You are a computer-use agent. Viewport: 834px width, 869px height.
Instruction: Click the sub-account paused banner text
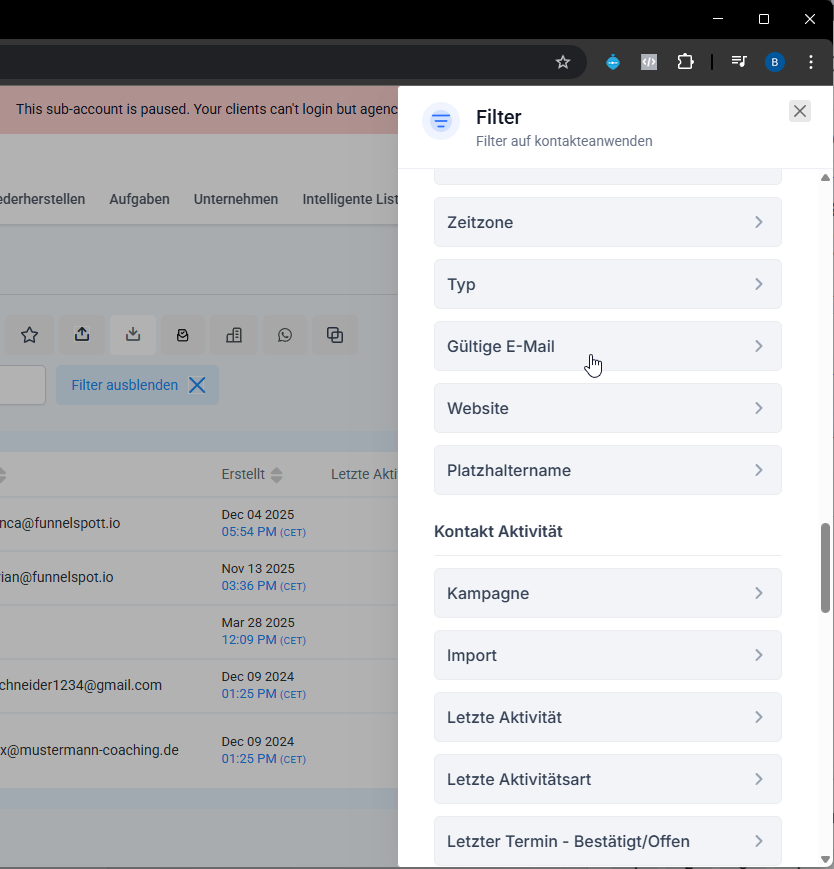(x=207, y=109)
